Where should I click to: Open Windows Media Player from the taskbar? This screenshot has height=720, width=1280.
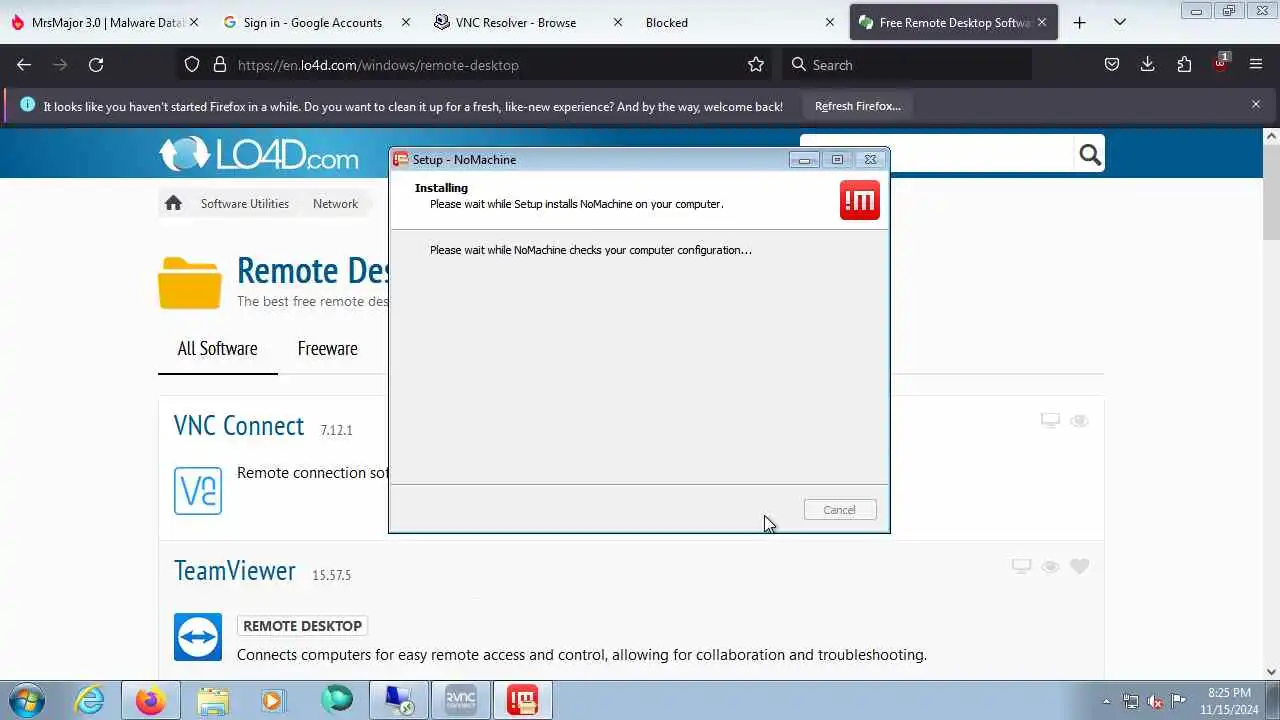coord(274,700)
